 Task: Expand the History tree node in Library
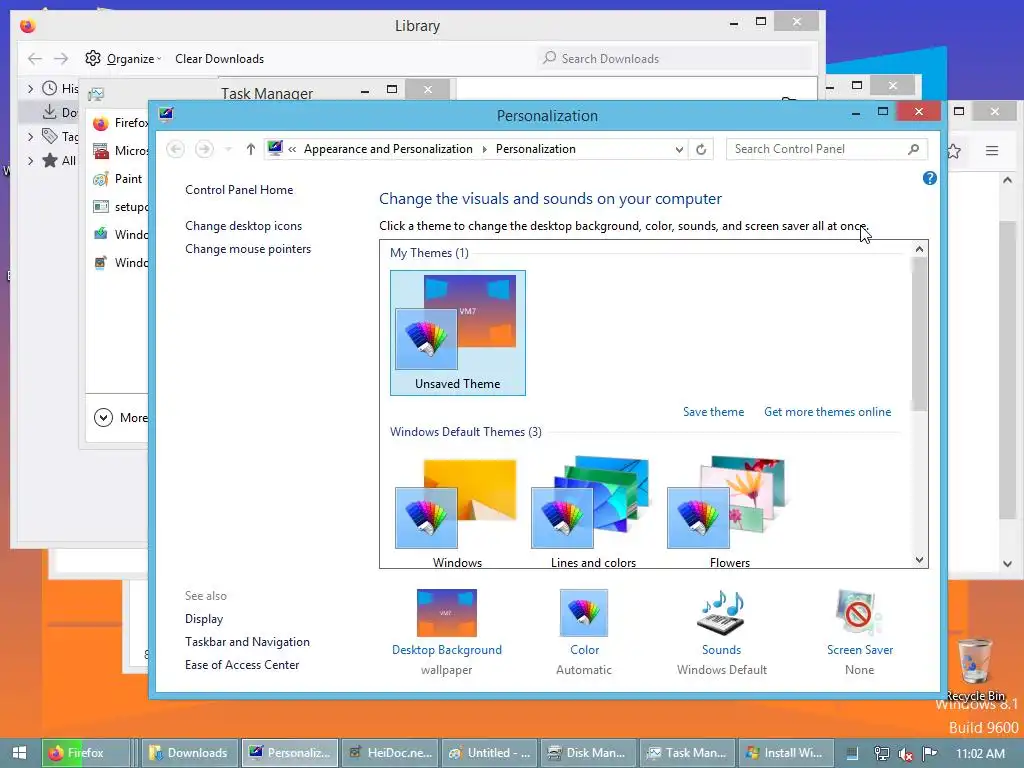pos(30,88)
